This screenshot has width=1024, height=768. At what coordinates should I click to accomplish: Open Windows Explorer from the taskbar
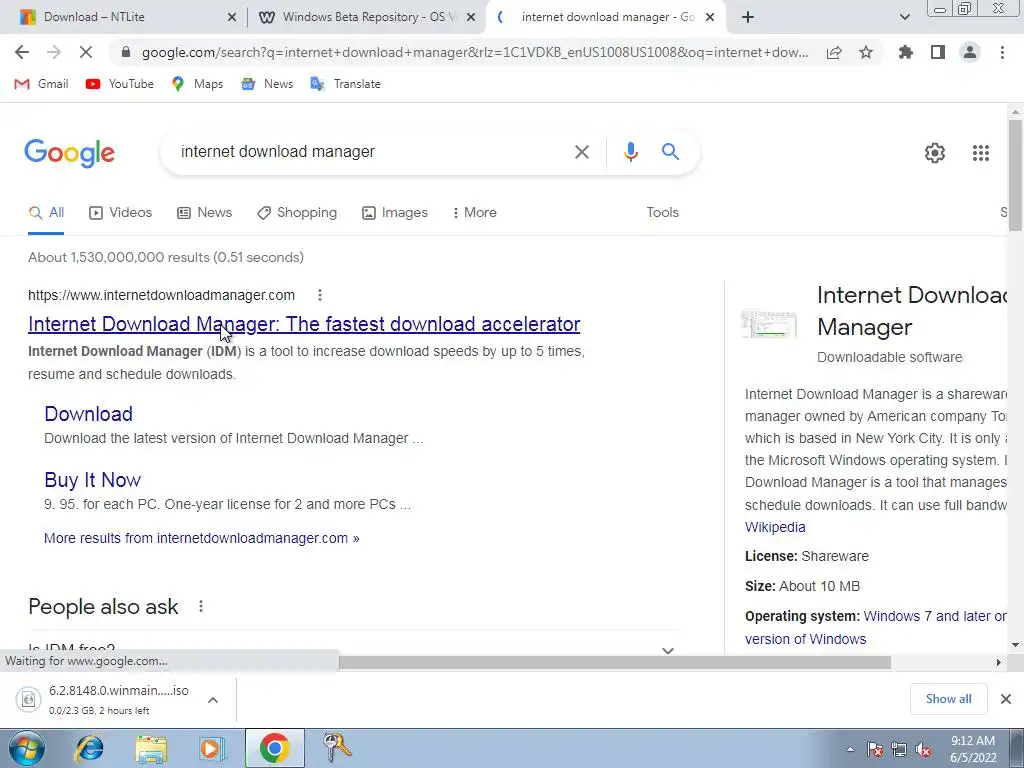coord(151,749)
